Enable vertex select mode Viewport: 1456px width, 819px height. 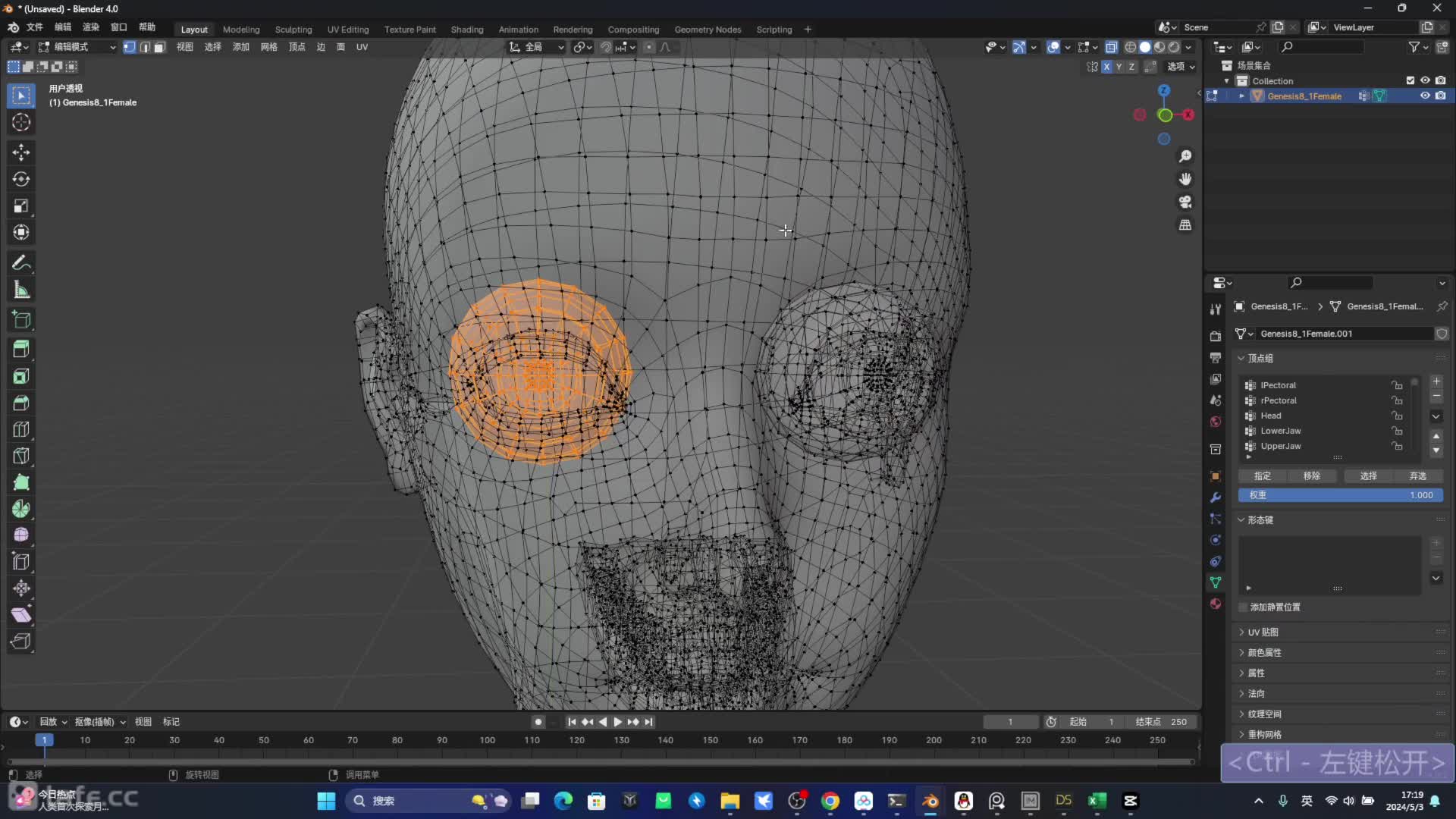[x=130, y=47]
